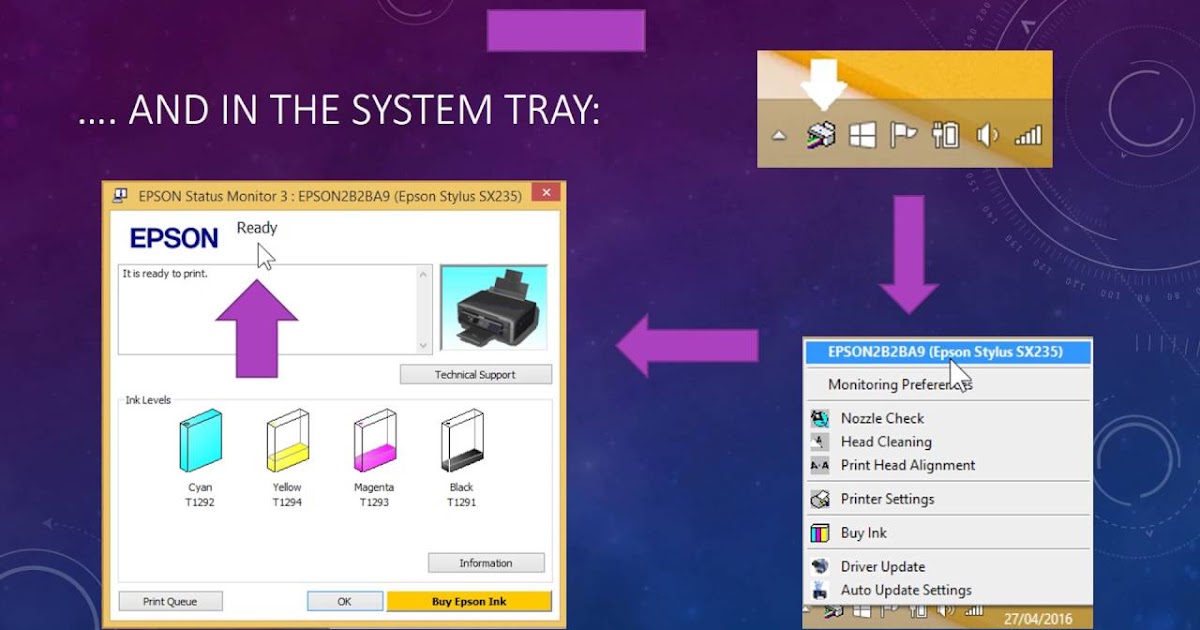
Task: Click the Auto Update Settings icon
Action: [x=820, y=590]
